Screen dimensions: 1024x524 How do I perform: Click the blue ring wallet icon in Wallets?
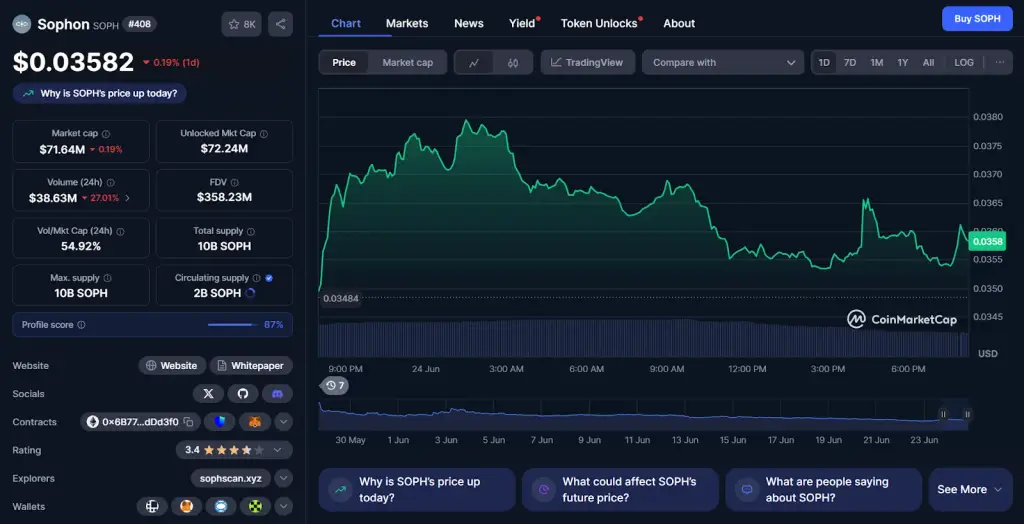tap(221, 506)
